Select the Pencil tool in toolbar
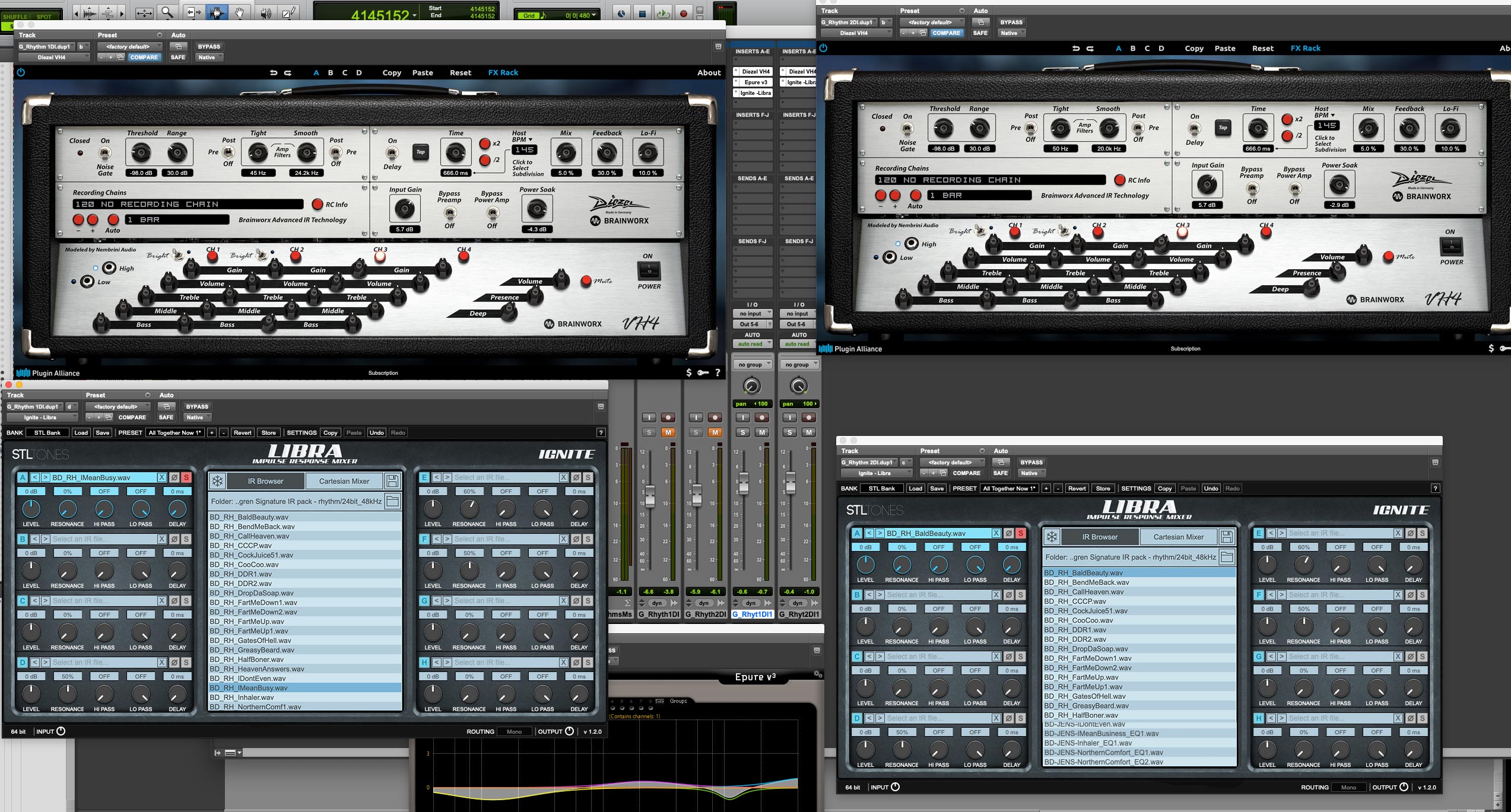Viewport: 1511px width, 812px height. (x=288, y=12)
